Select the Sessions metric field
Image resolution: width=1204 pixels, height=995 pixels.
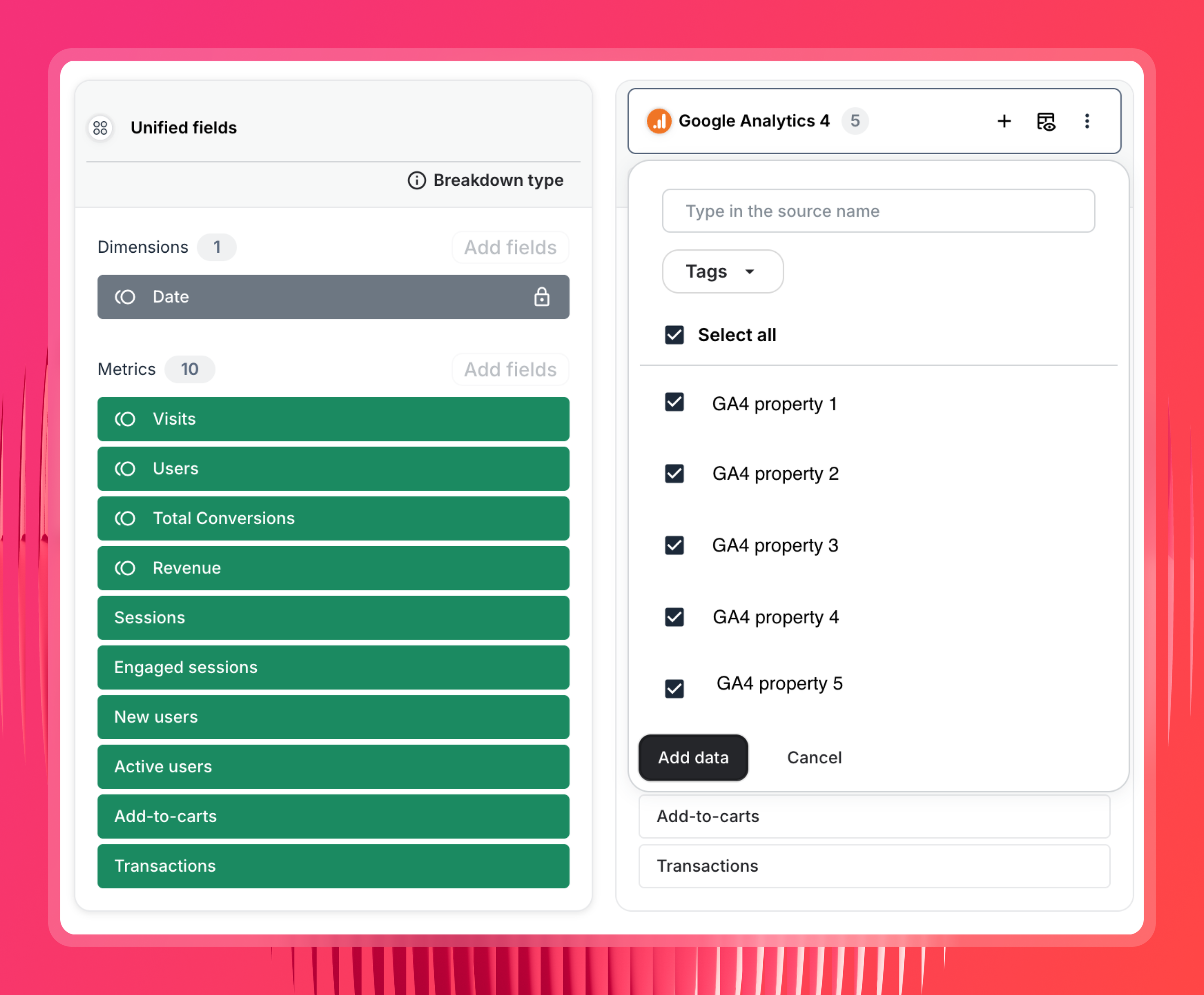333,618
